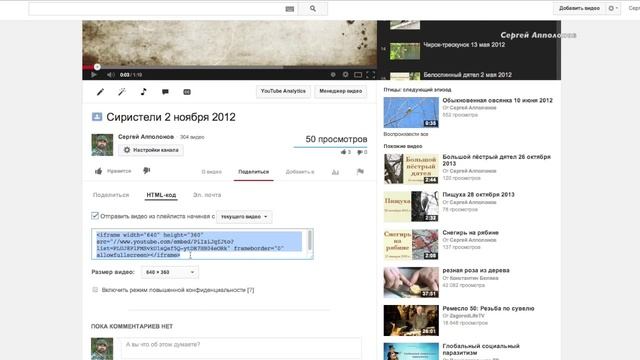Click the video progress bar scrubber
640x360 pixels.
(x=97, y=67)
